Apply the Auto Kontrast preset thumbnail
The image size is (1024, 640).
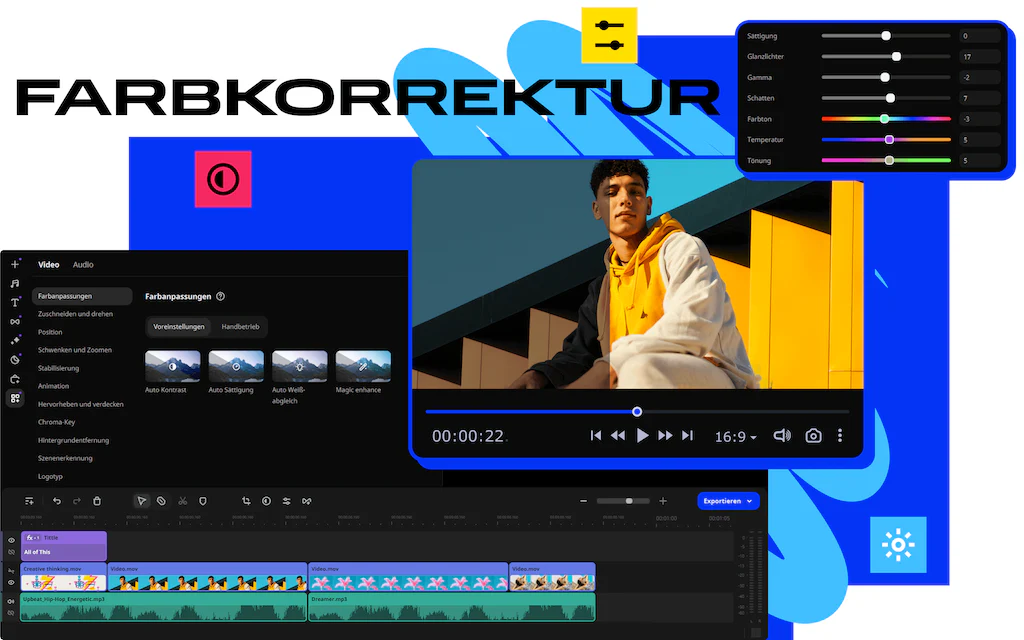click(172, 366)
